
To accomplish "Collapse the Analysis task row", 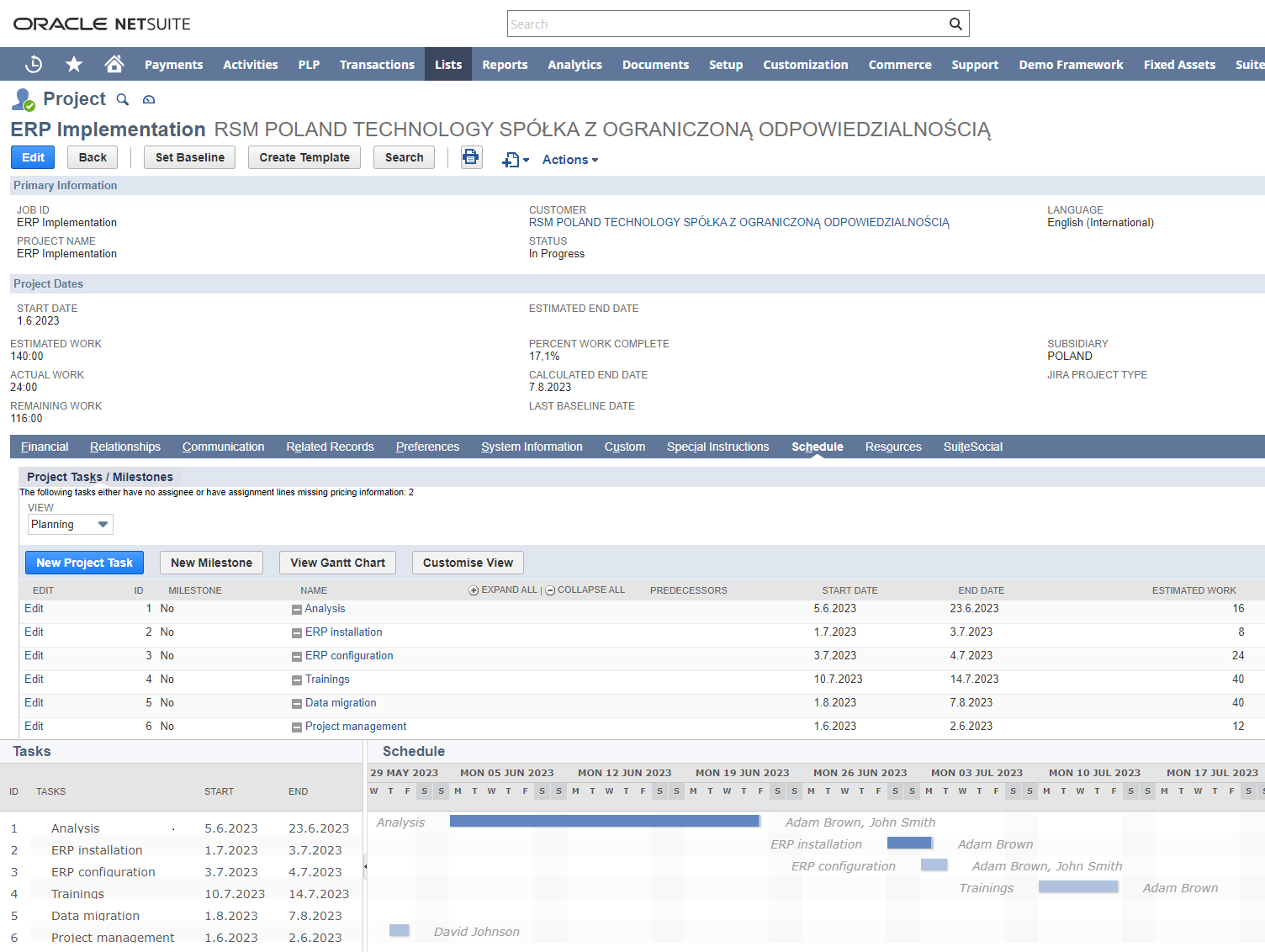I will click(x=297, y=610).
